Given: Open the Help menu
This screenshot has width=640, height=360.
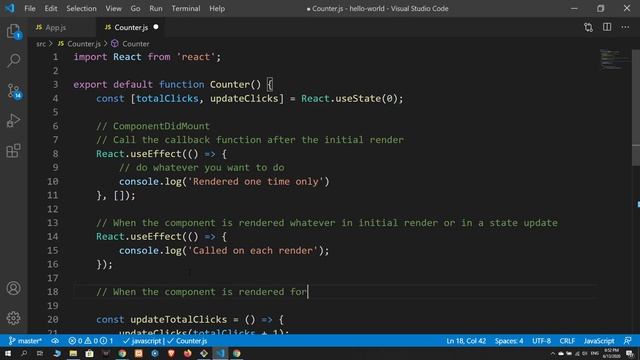Looking at the screenshot, I should [x=217, y=8].
